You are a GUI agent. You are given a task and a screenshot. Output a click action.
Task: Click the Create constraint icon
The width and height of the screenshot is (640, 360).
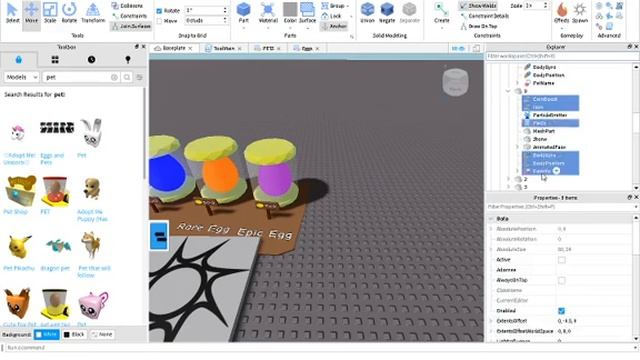[x=442, y=13]
